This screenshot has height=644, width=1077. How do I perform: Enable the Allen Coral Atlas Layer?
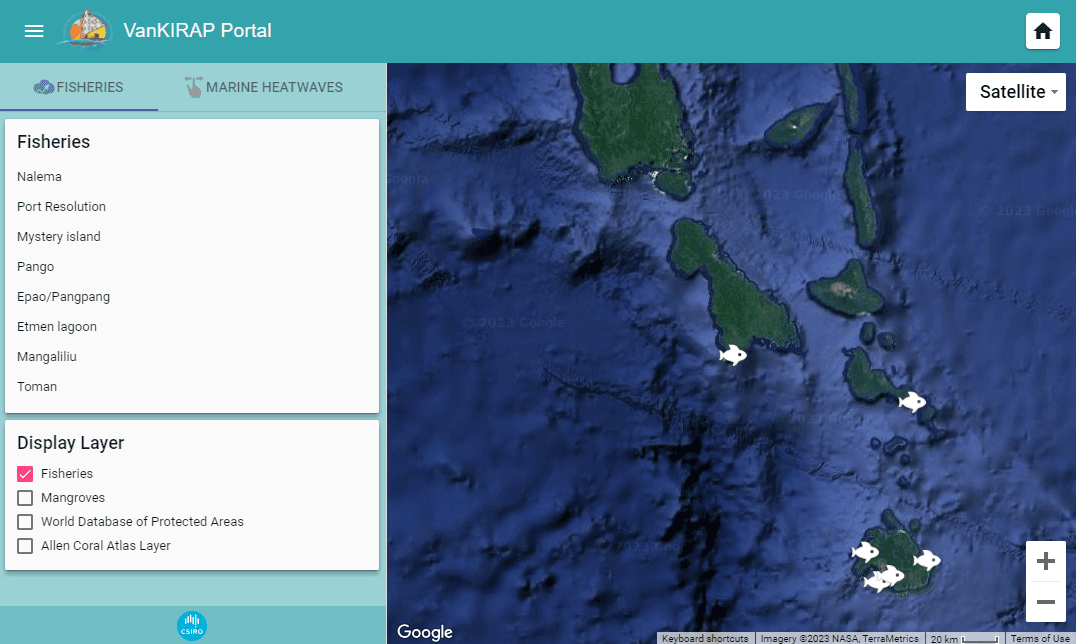25,546
